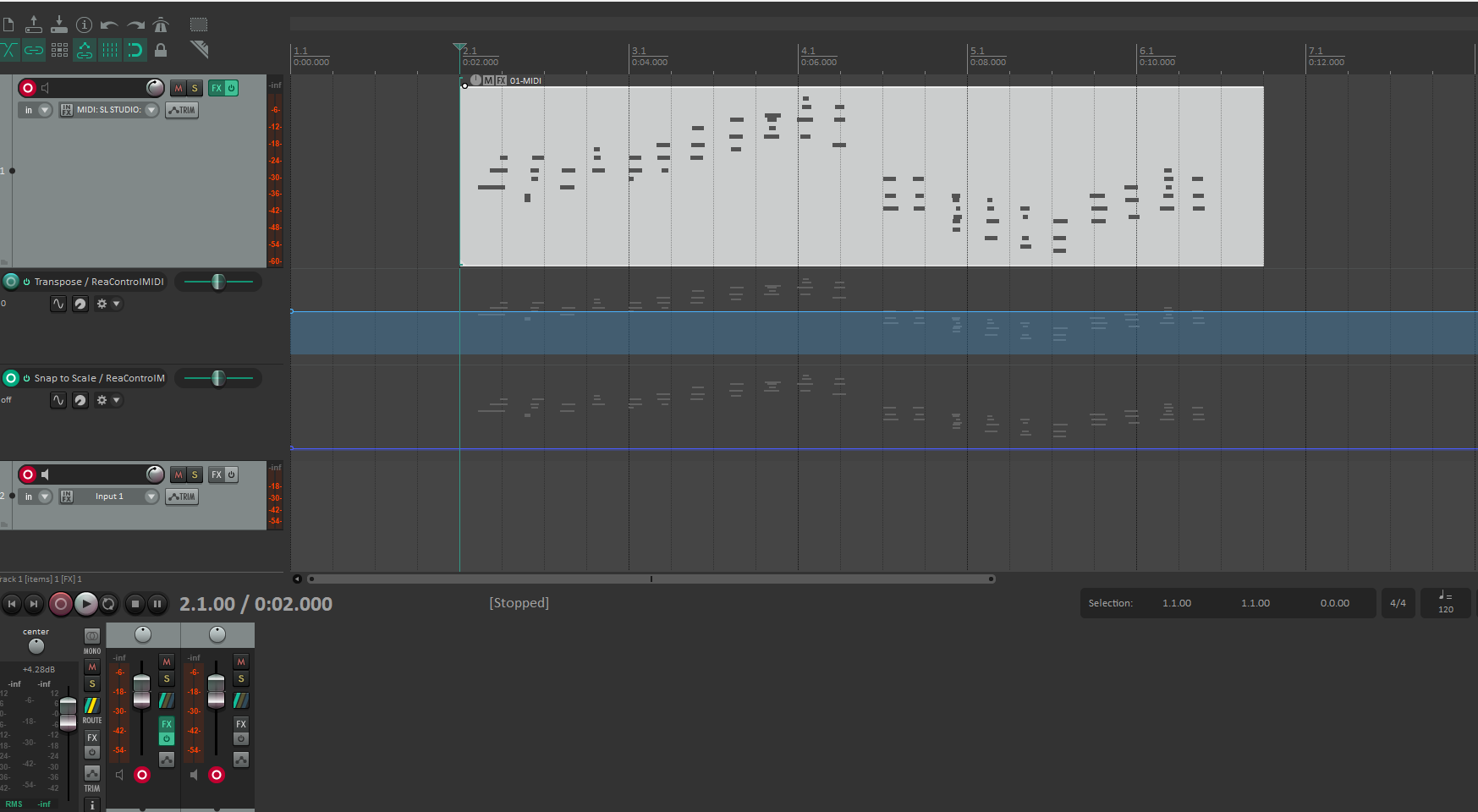Toggle the snap magnet toolbar icon
Image resolution: width=1478 pixels, height=812 pixels.
point(135,50)
